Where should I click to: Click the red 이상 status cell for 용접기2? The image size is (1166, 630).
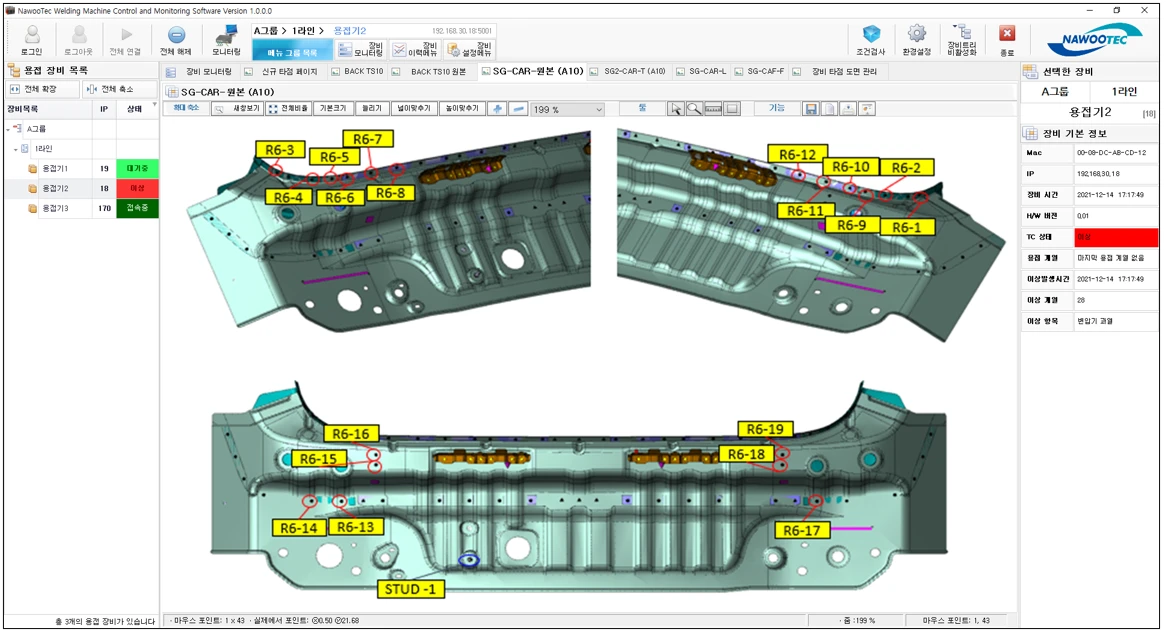click(x=137, y=189)
